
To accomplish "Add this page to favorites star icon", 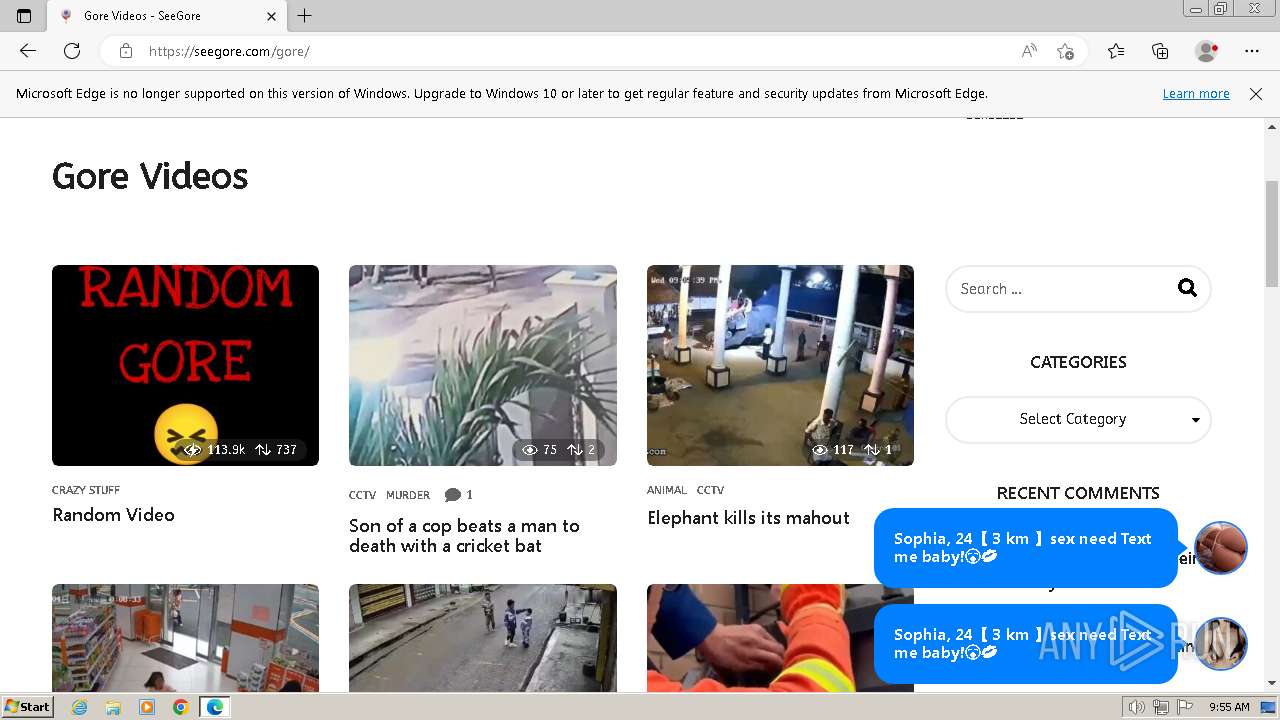I will 1065,51.
